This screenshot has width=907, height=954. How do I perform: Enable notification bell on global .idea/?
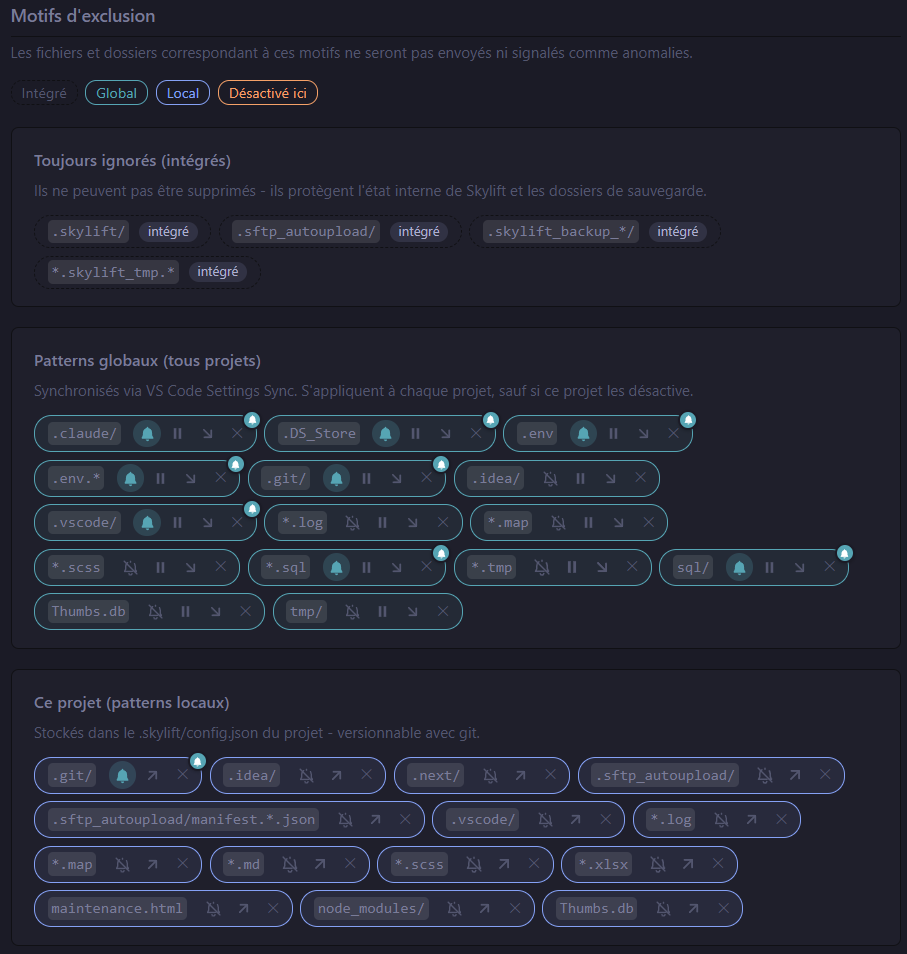point(551,479)
